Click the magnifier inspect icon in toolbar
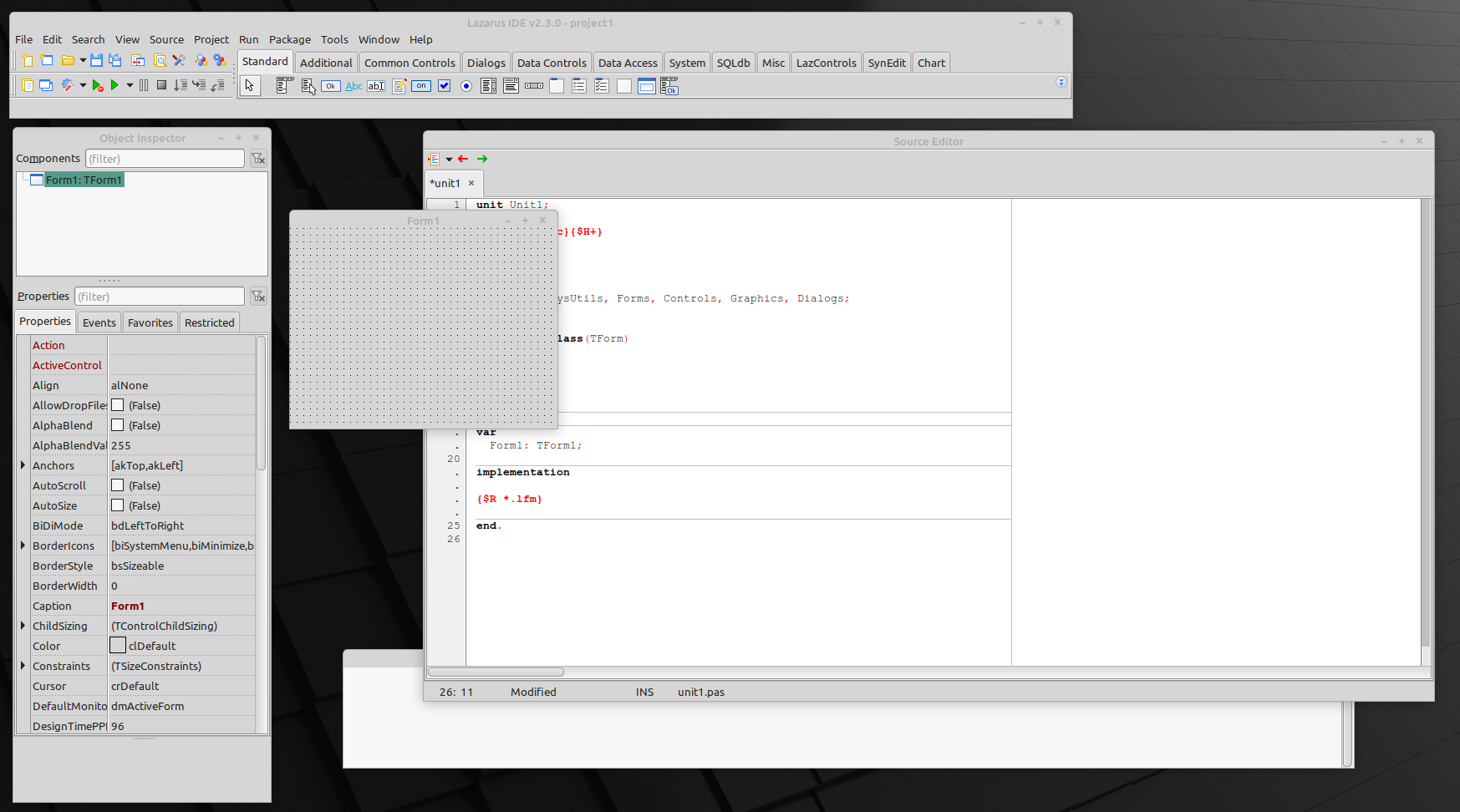Viewport: 1460px width, 812px height. [x=160, y=60]
